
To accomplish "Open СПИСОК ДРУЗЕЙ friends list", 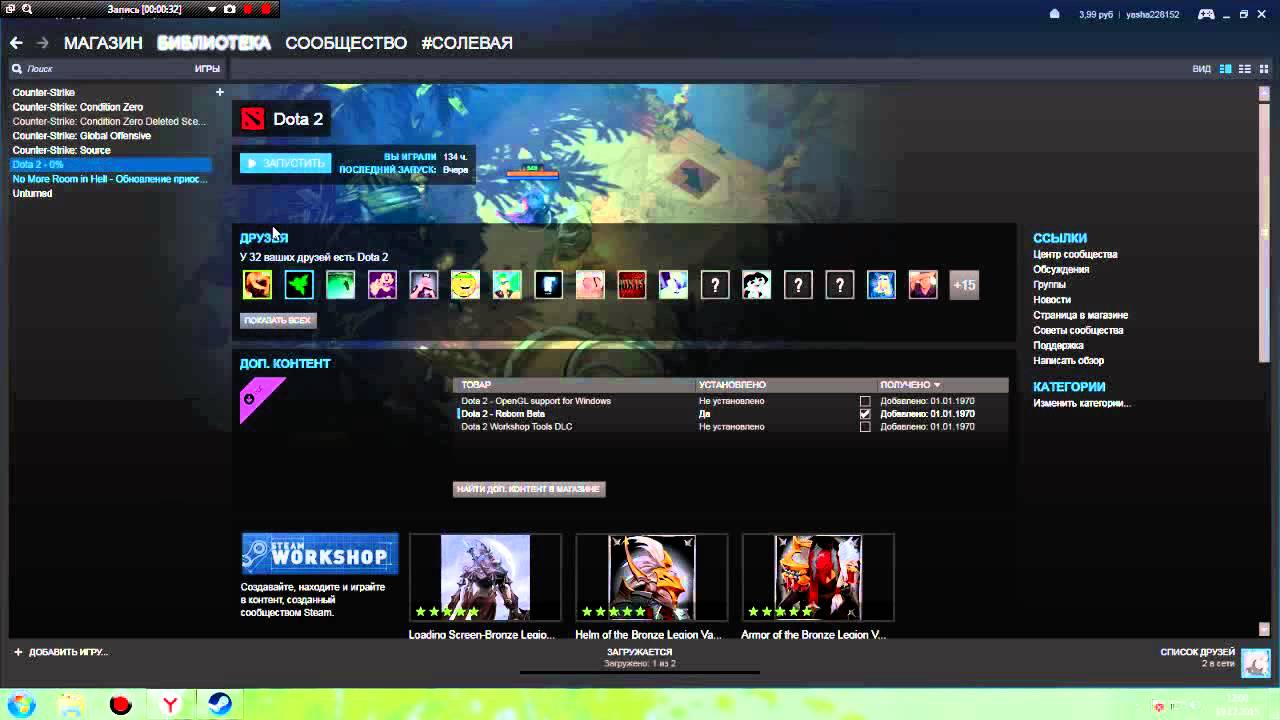I will pos(1197,652).
